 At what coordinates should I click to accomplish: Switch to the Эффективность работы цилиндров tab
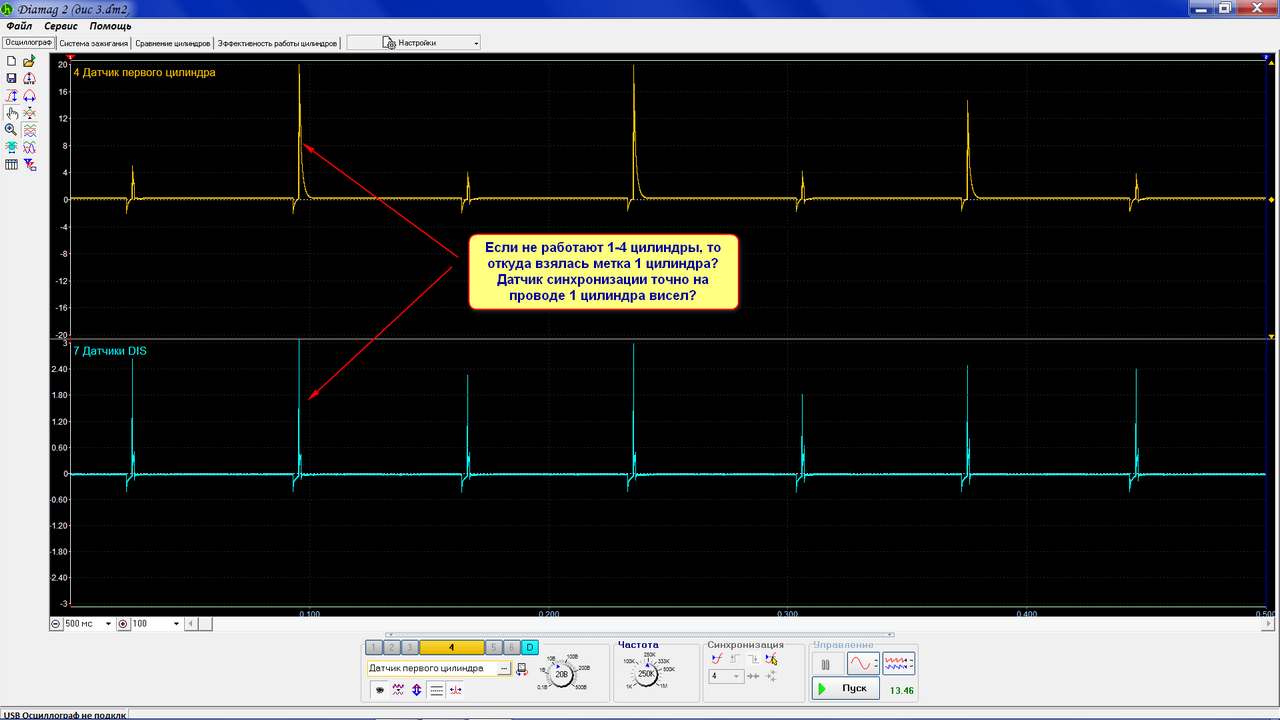(x=278, y=43)
